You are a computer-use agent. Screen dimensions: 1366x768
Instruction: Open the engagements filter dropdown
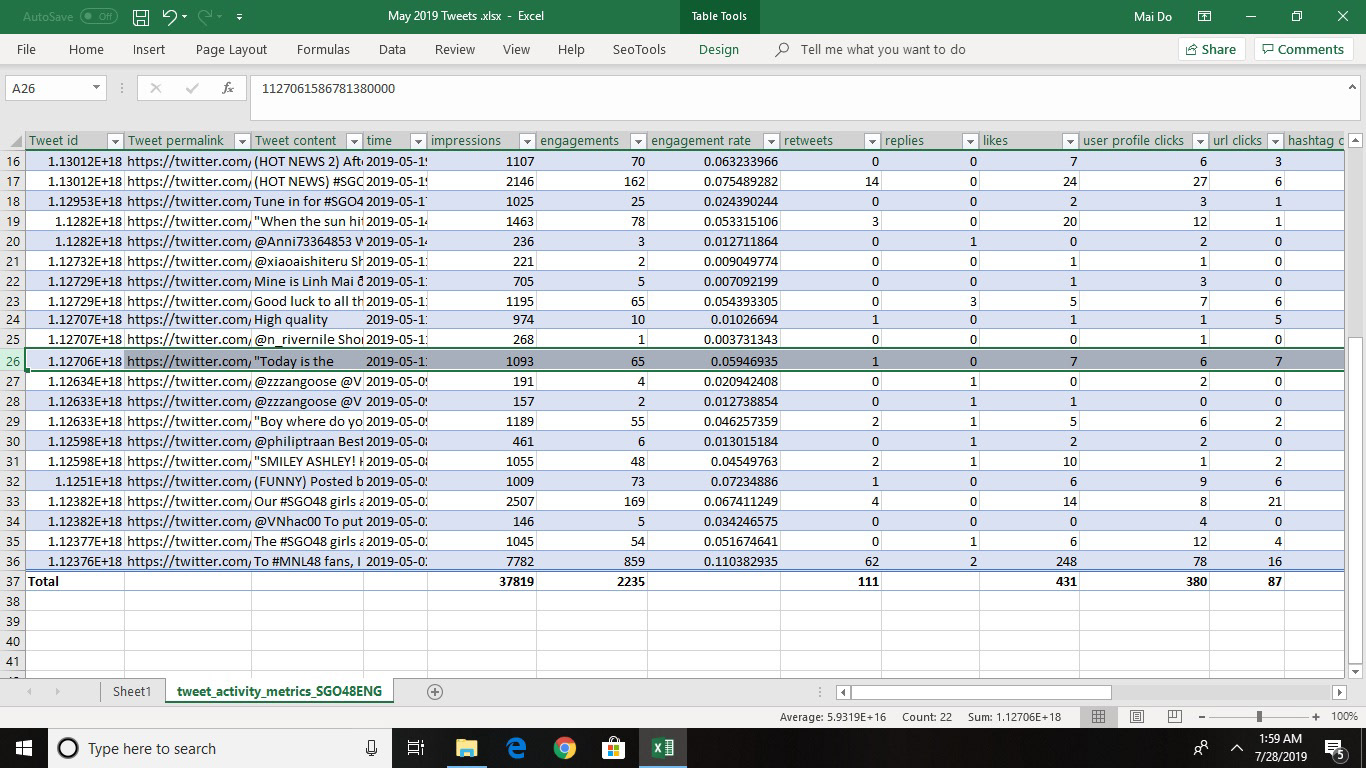tap(638, 141)
